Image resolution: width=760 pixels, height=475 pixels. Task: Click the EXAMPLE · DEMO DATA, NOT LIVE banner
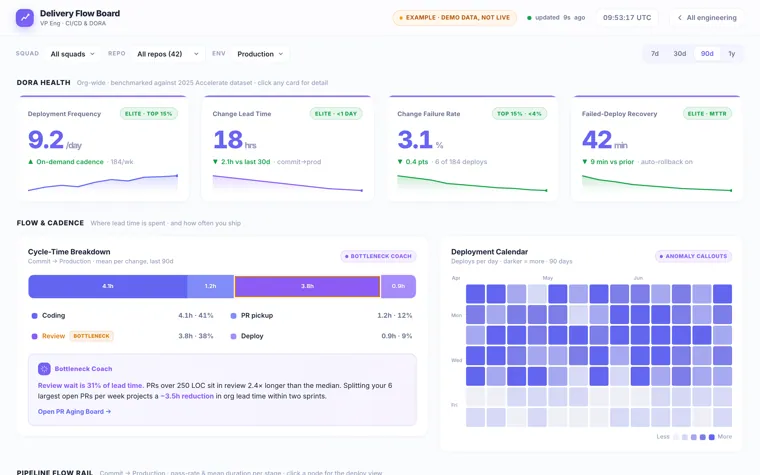click(454, 18)
